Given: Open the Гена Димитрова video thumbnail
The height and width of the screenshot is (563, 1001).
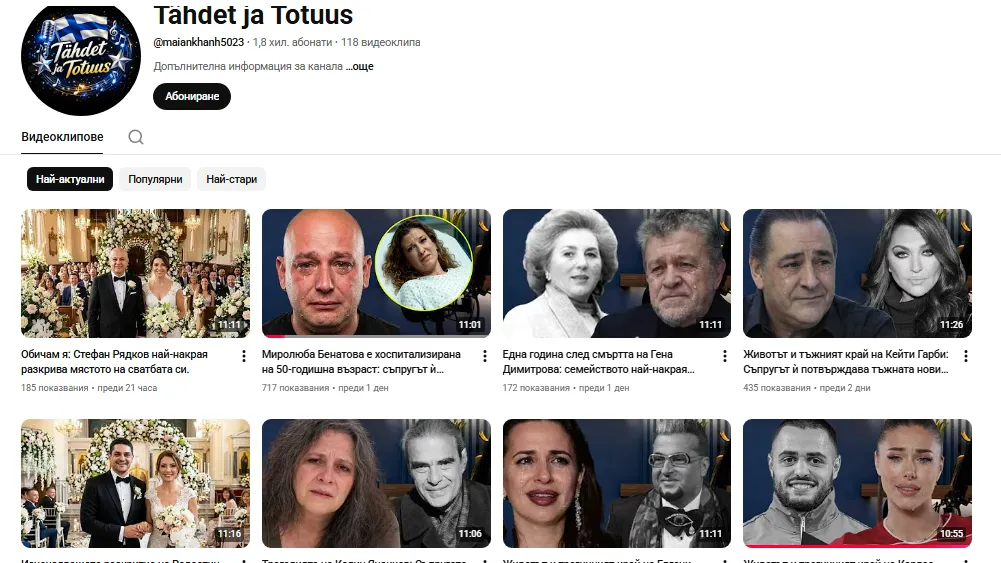Looking at the screenshot, I should click(x=616, y=273).
